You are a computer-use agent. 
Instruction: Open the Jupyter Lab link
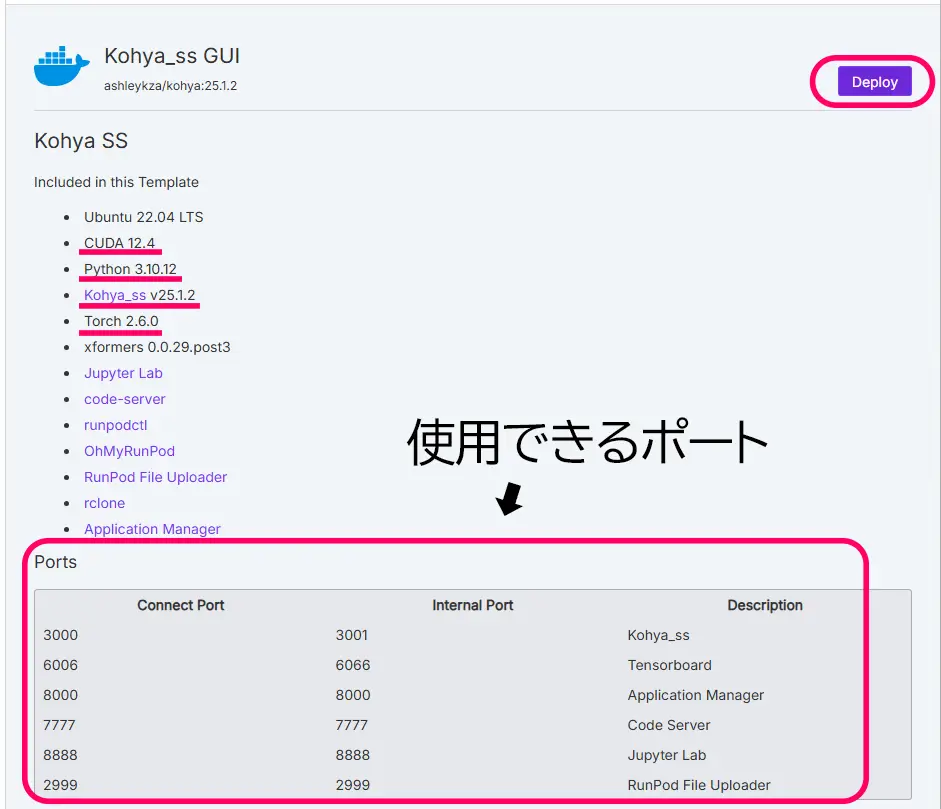pyautogui.click(x=123, y=373)
